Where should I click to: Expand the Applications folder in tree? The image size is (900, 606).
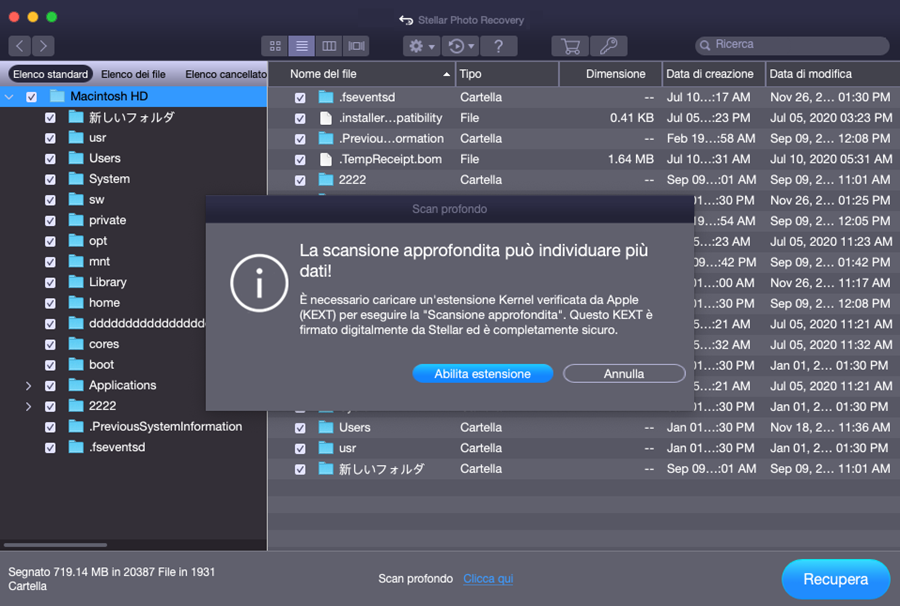[28, 385]
